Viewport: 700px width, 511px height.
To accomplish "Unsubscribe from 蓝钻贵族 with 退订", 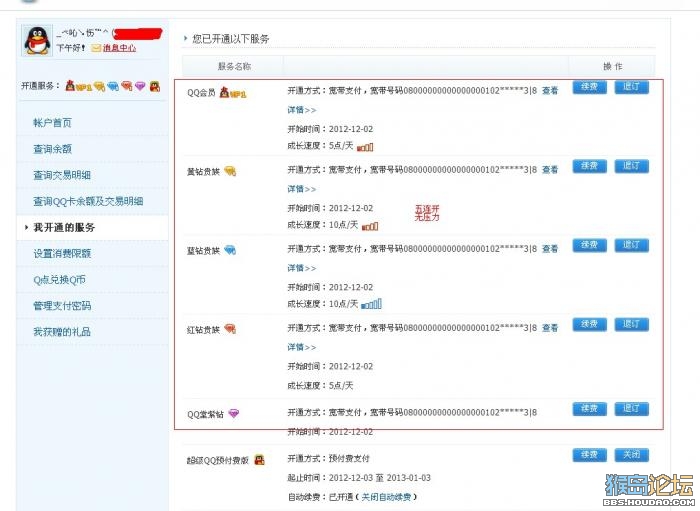I will (631, 245).
